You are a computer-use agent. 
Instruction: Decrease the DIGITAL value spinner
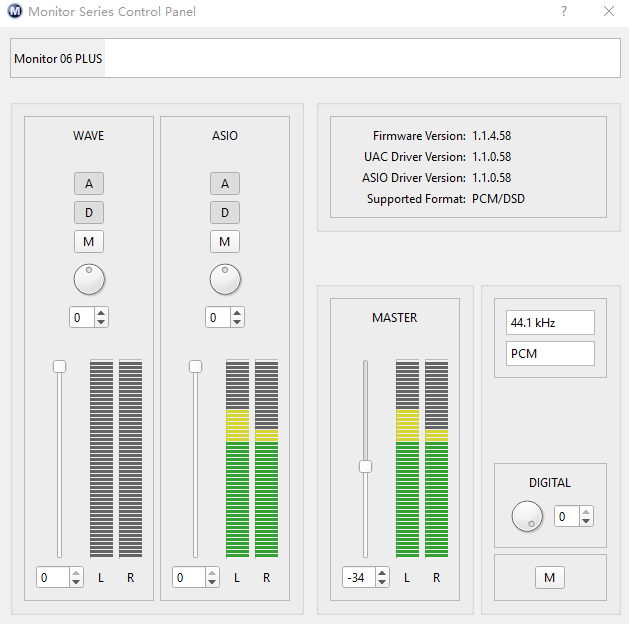point(586,521)
